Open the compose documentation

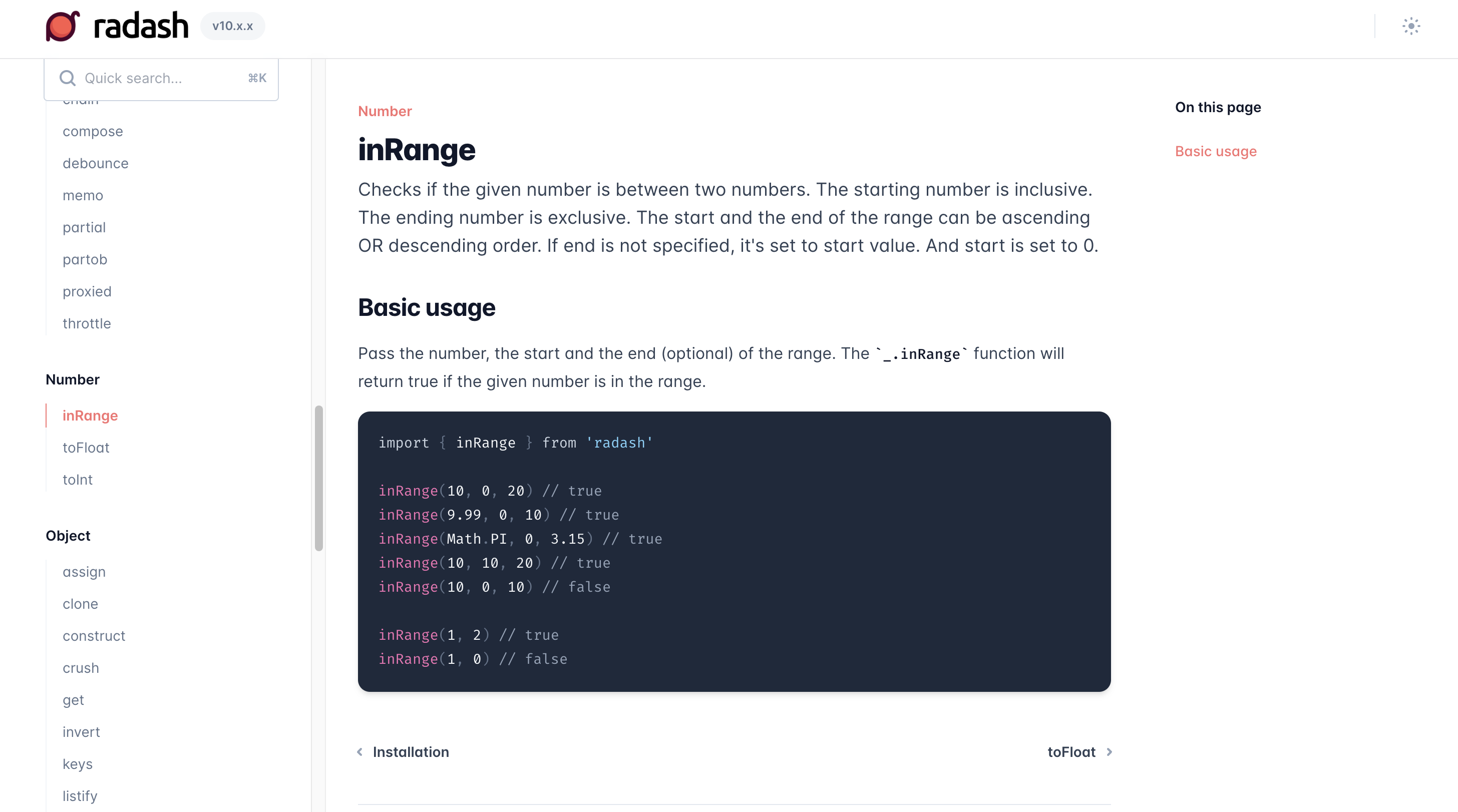(x=92, y=131)
